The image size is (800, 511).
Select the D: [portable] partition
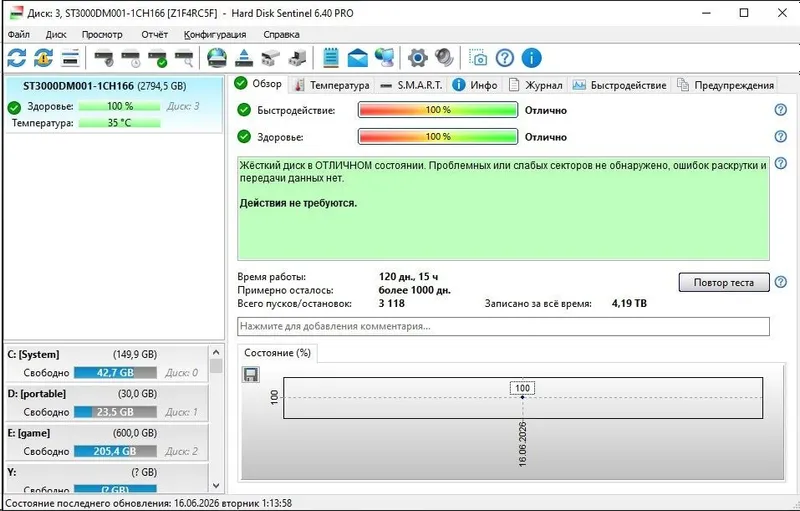pyautogui.click(x=107, y=403)
